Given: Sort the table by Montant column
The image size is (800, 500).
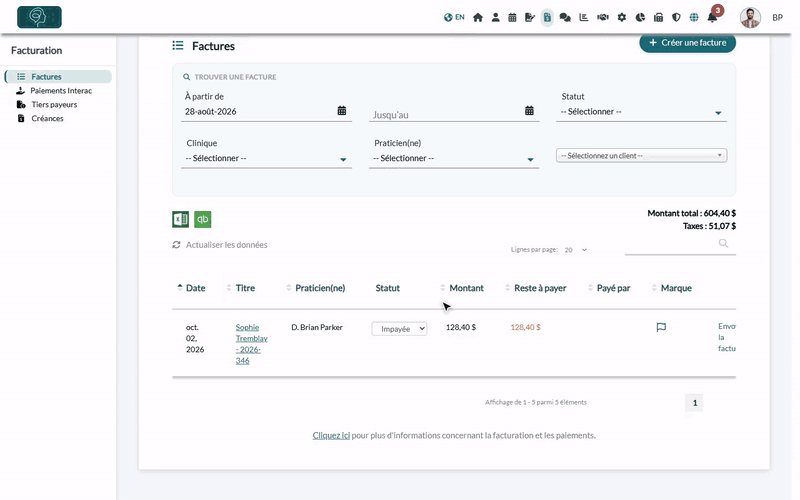Looking at the screenshot, I should point(466,288).
